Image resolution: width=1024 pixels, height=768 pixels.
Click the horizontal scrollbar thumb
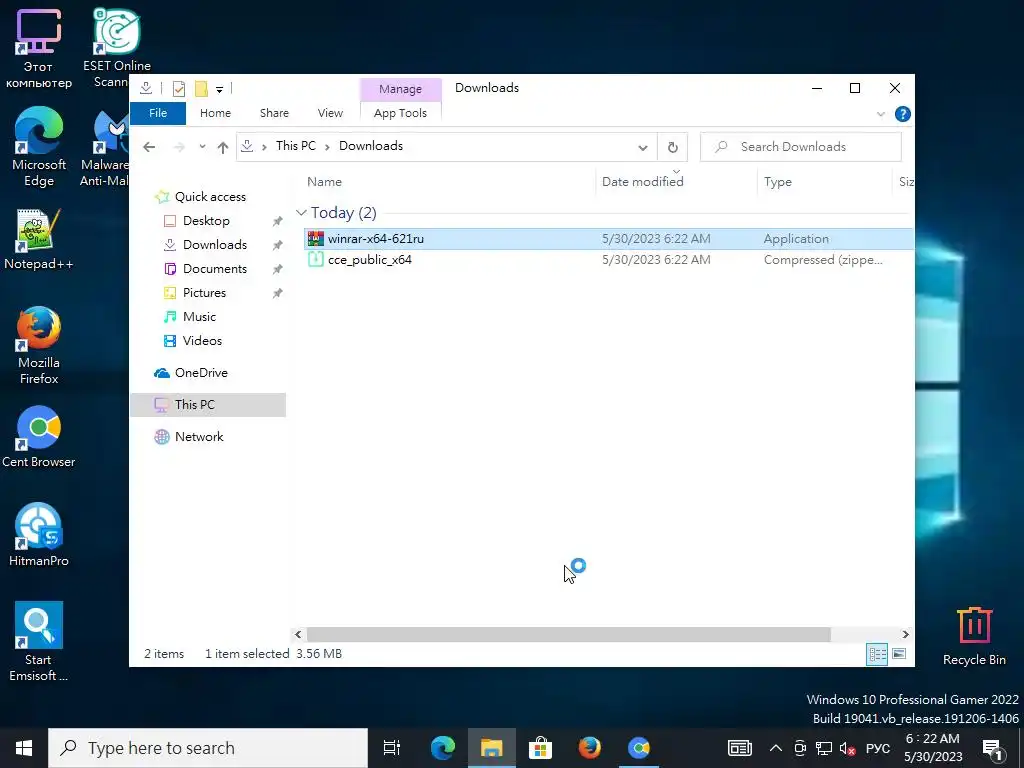pyautogui.click(x=568, y=635)
